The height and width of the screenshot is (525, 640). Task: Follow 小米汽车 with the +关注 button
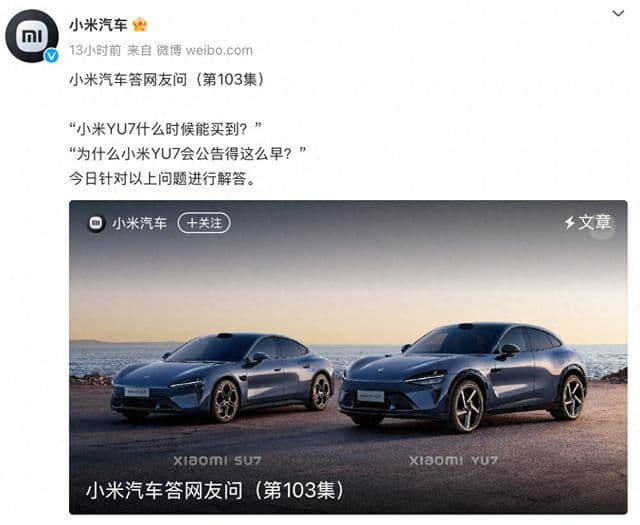pyautogui.click(x=204, y=223)
